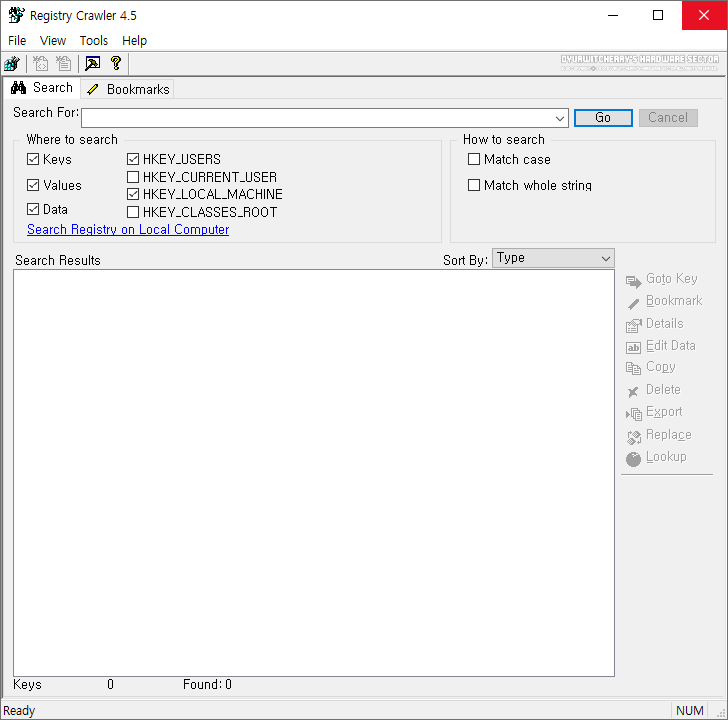728x720 pixels.
Task: Click the Cancel button
Action: (x=668, y=118)
